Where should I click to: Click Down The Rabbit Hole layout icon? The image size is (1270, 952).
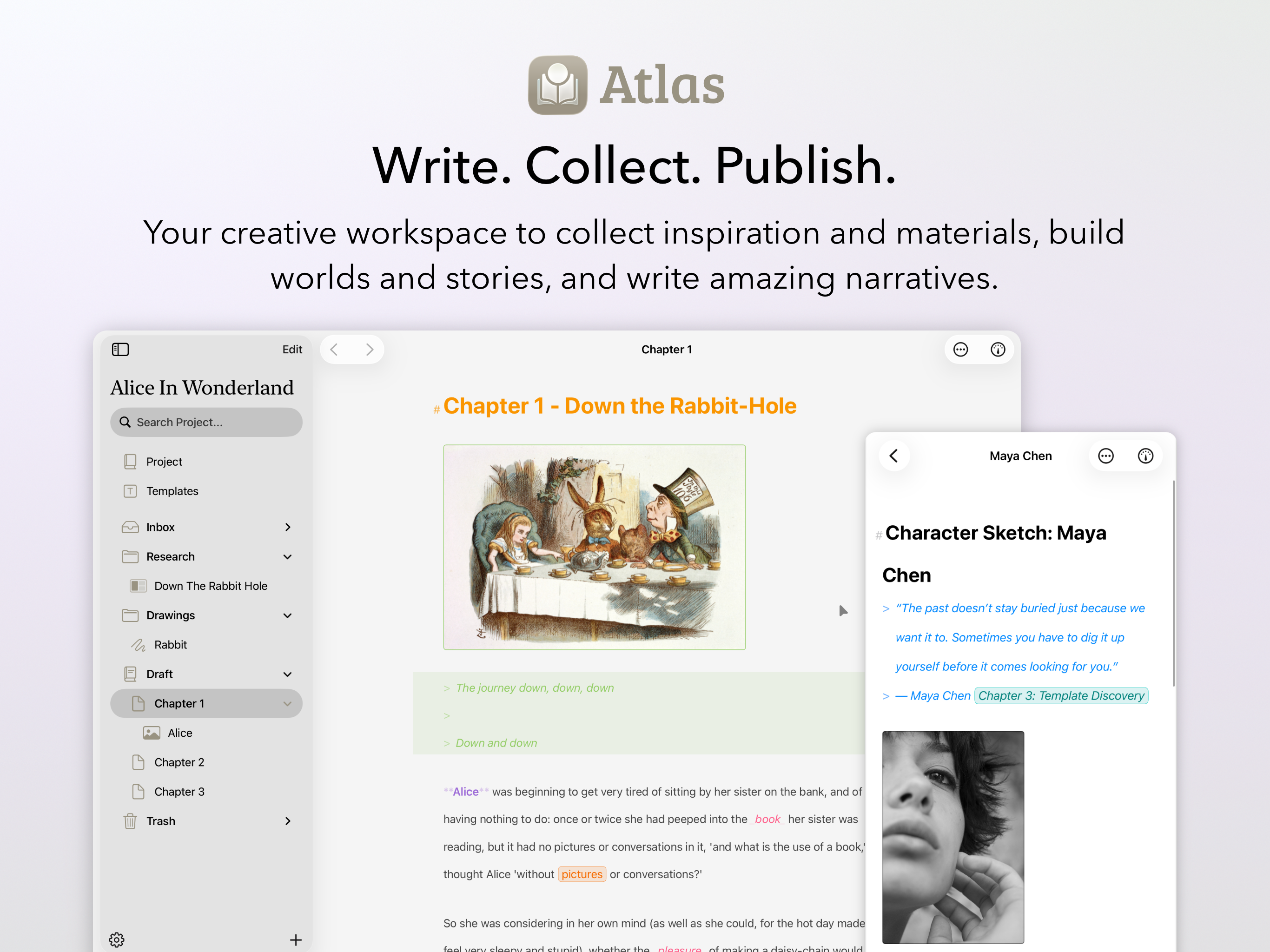click(138, 586)
